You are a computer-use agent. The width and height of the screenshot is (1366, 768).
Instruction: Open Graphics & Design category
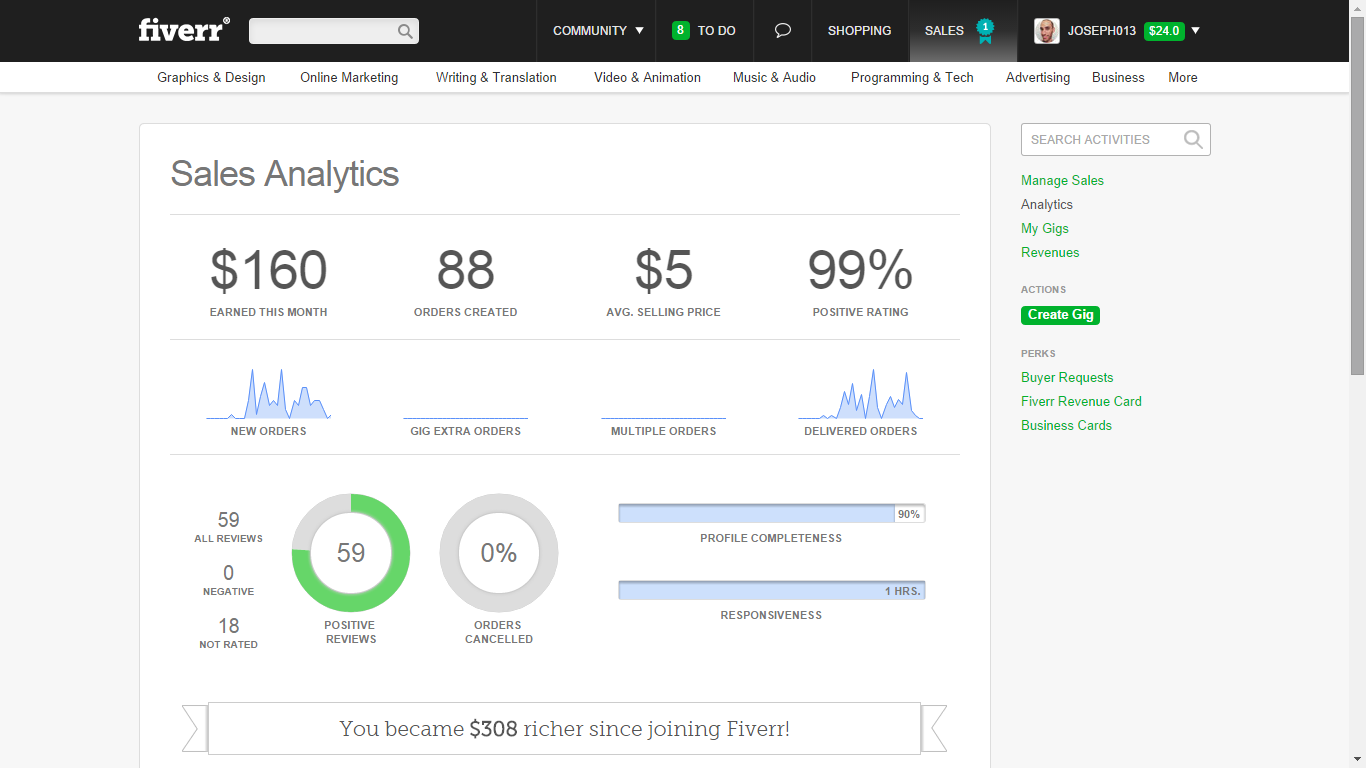coord(211,77)
